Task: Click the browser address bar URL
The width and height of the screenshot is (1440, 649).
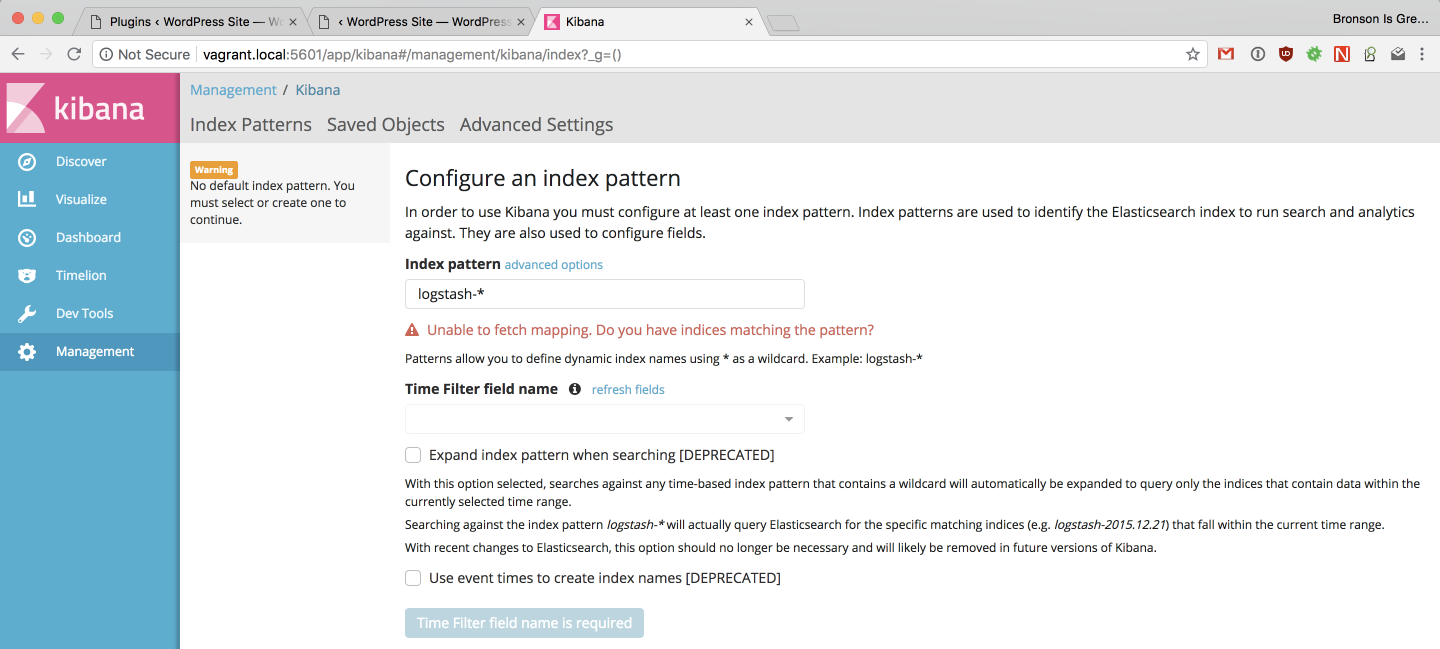Action: click(x=412, y=54)
